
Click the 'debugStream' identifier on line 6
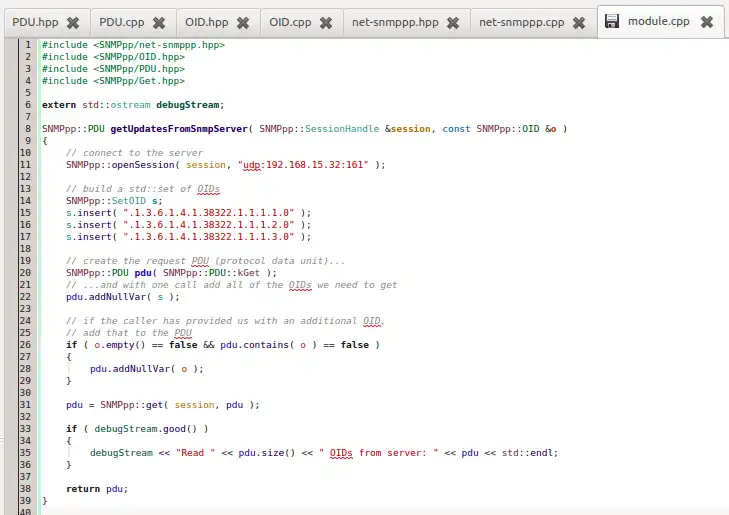click(187, 105)
